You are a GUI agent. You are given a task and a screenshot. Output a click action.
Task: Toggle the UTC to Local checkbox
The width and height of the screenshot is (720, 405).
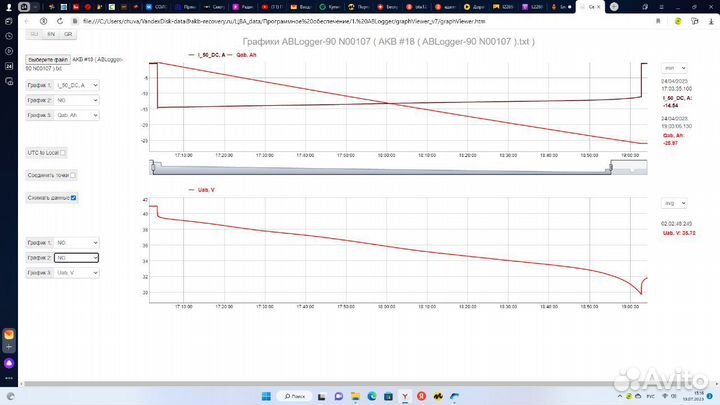[63, 153]
